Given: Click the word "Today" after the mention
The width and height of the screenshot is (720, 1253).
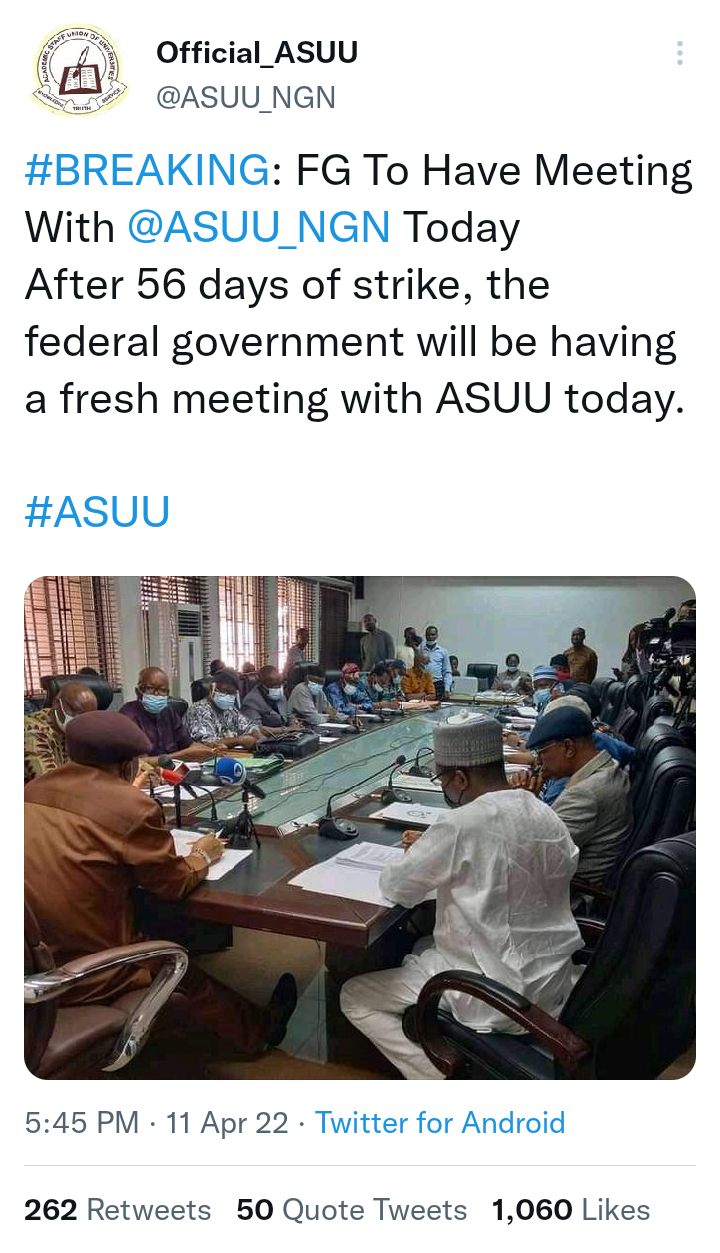Looking at the screenshot, I should coord(461,228).
